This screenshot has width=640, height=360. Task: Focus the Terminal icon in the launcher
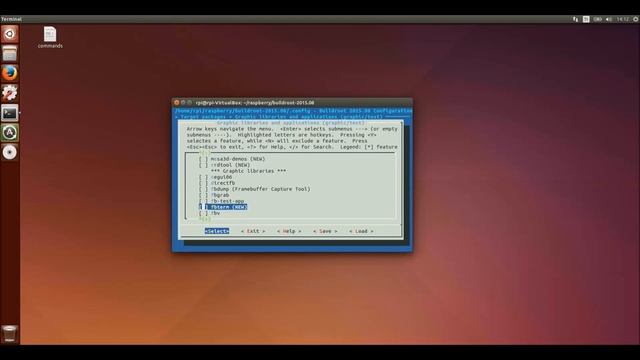point(10,113)
